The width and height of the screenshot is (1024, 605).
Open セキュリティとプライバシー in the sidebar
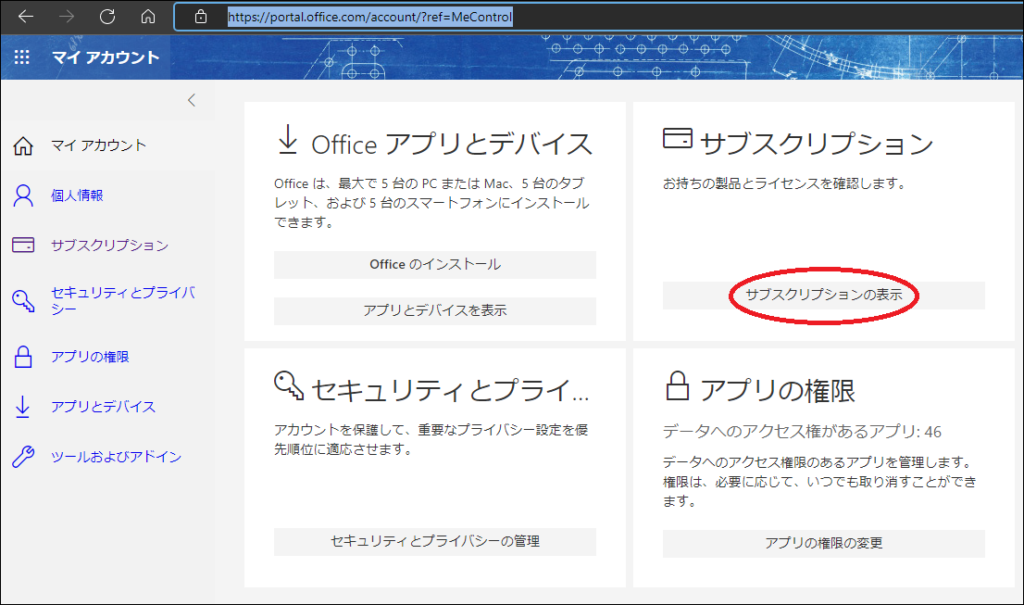tap(123, 301)
